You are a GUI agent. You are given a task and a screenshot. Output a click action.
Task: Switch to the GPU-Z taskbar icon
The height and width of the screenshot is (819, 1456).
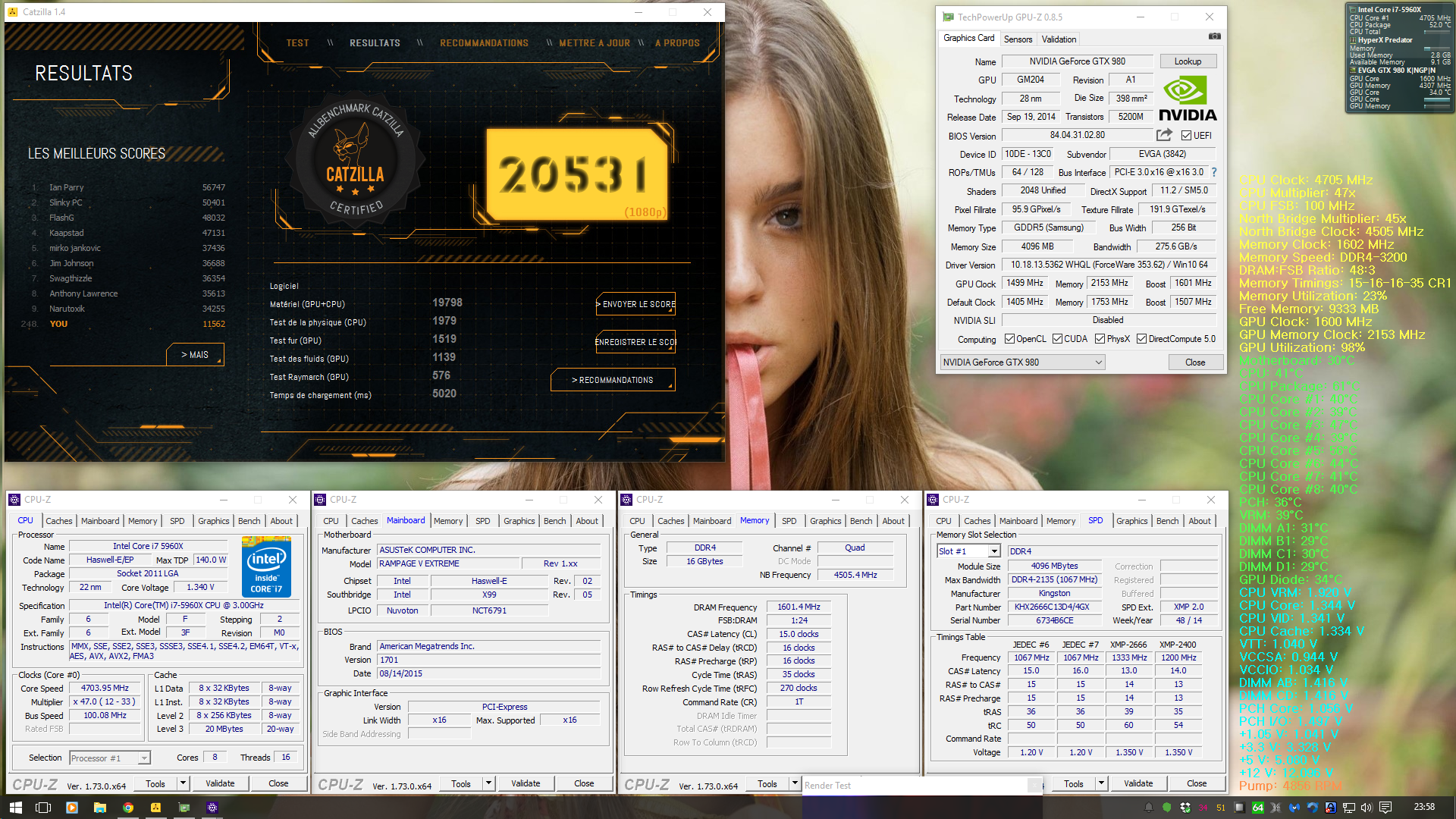click(184, 808)
